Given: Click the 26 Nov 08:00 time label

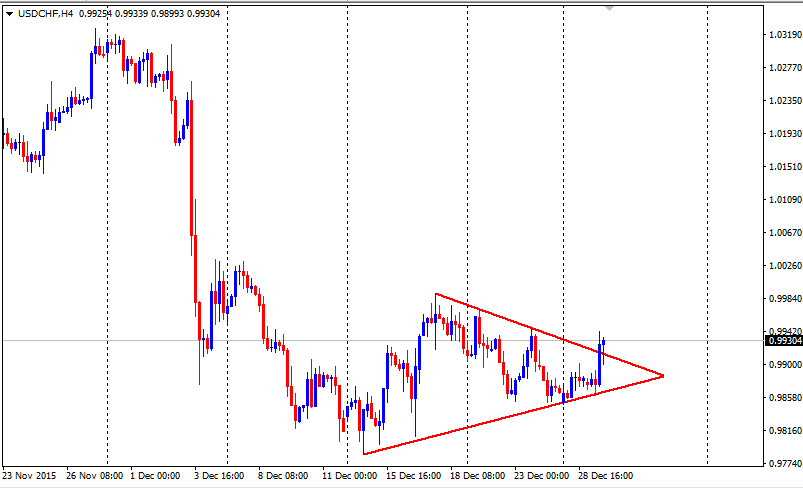Looking at the screenshot, I should [95, 476].
